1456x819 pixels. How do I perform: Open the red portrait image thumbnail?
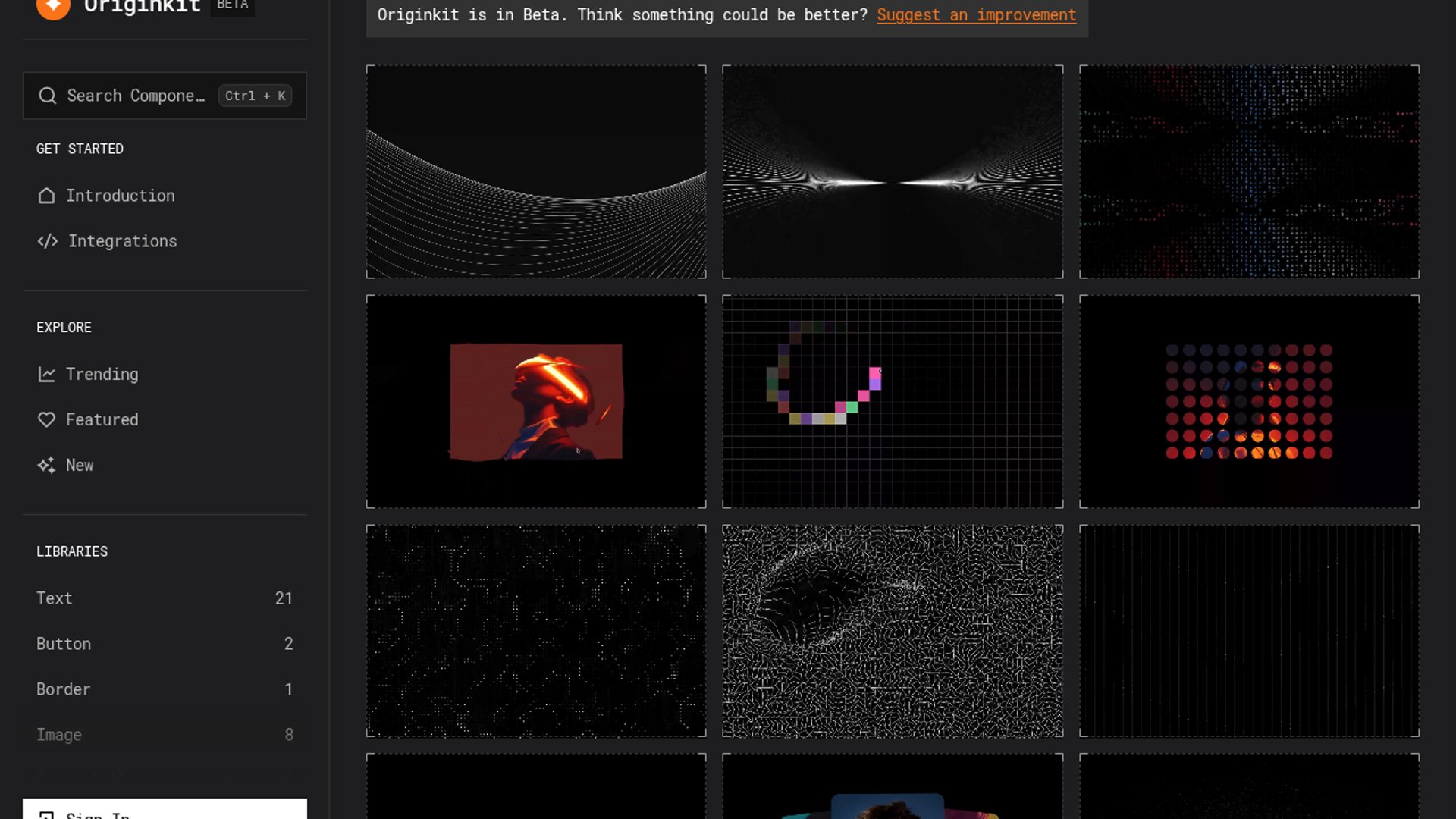[536, 402]
